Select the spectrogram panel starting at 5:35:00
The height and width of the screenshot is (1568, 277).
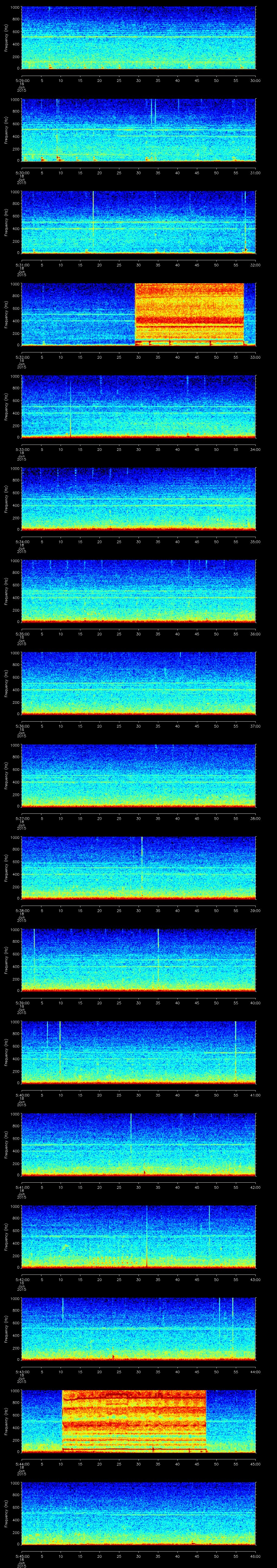[x=138, y=591]
